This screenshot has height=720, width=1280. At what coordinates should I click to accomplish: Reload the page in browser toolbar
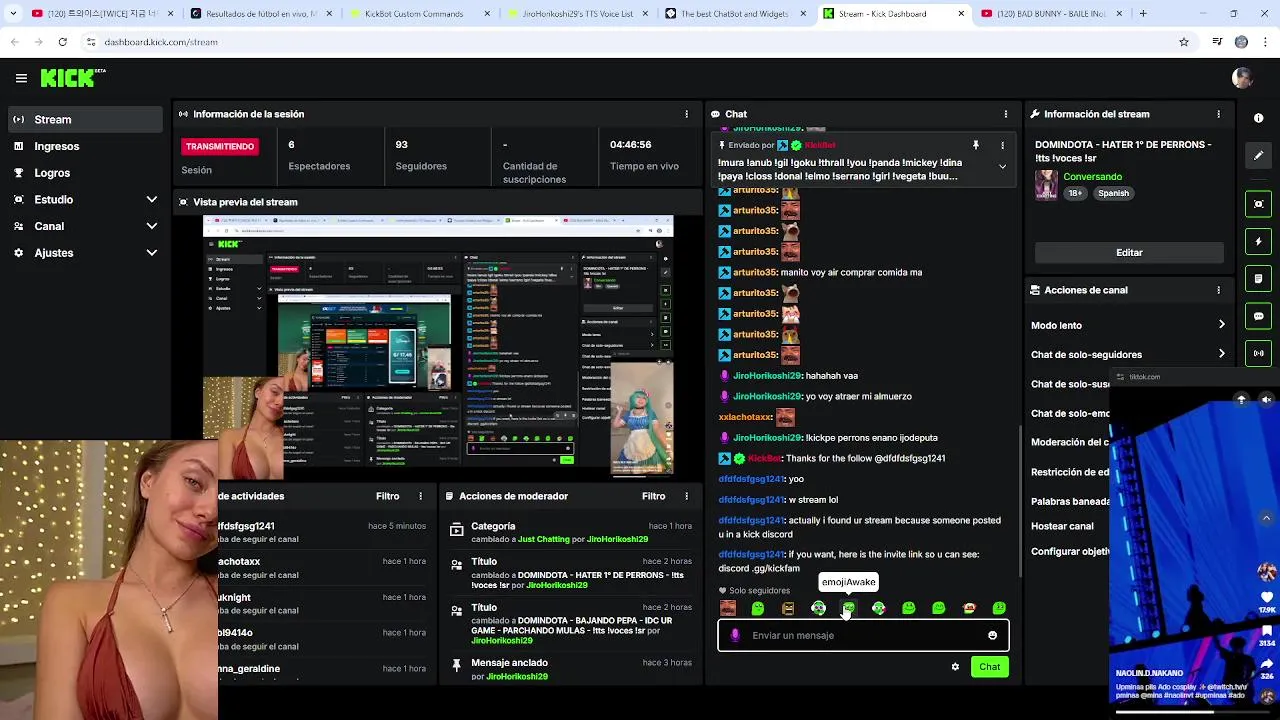tap(62, 42)
